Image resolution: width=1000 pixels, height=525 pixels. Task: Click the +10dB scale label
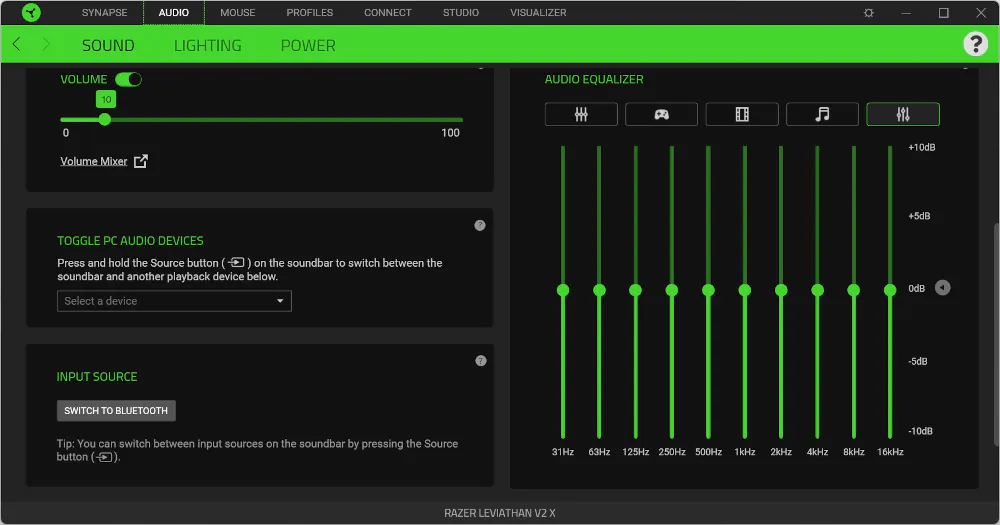pyautogui.click(x=922, y=147)
